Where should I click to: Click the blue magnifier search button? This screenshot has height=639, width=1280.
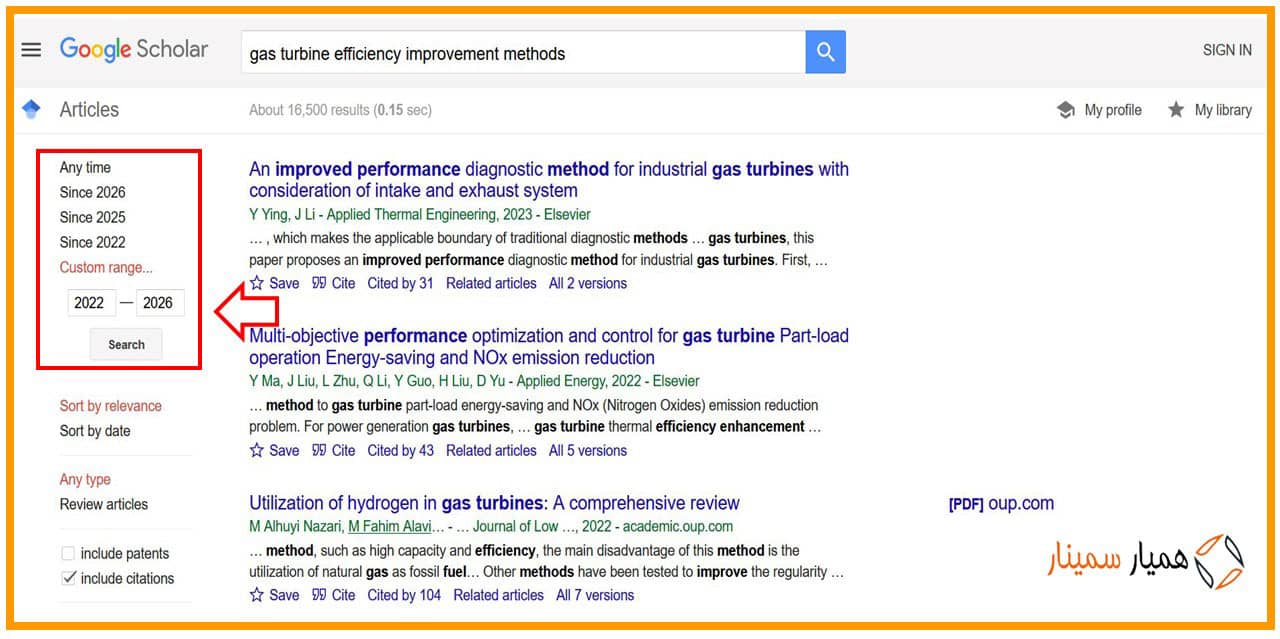(x=825, y=52)
